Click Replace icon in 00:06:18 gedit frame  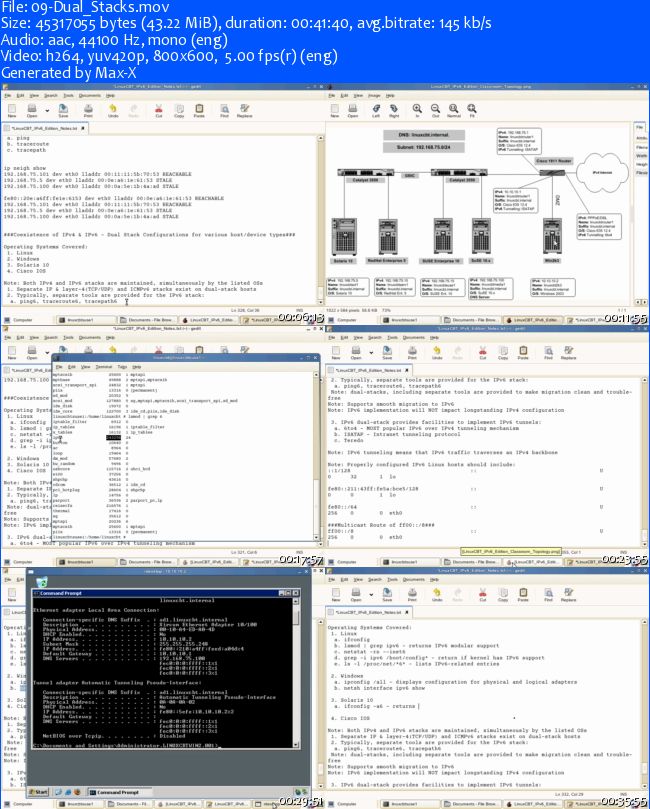coord(245,110)
